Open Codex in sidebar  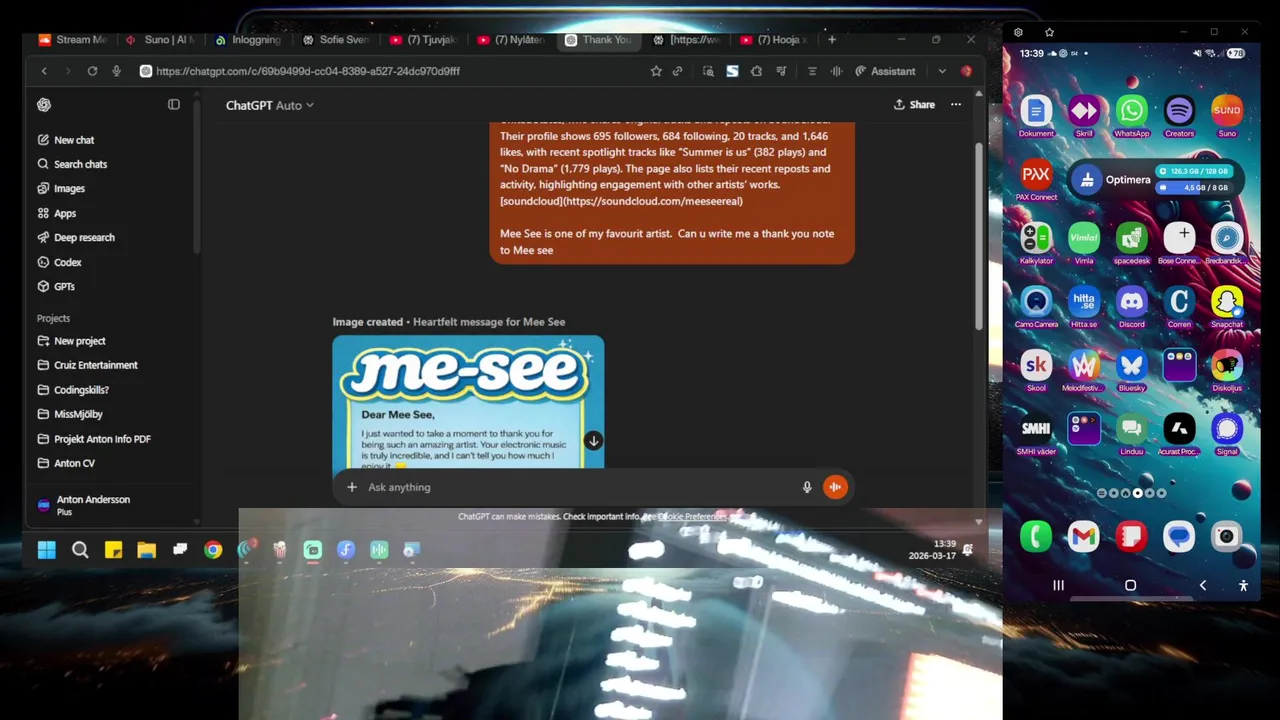tap(59, 262)
